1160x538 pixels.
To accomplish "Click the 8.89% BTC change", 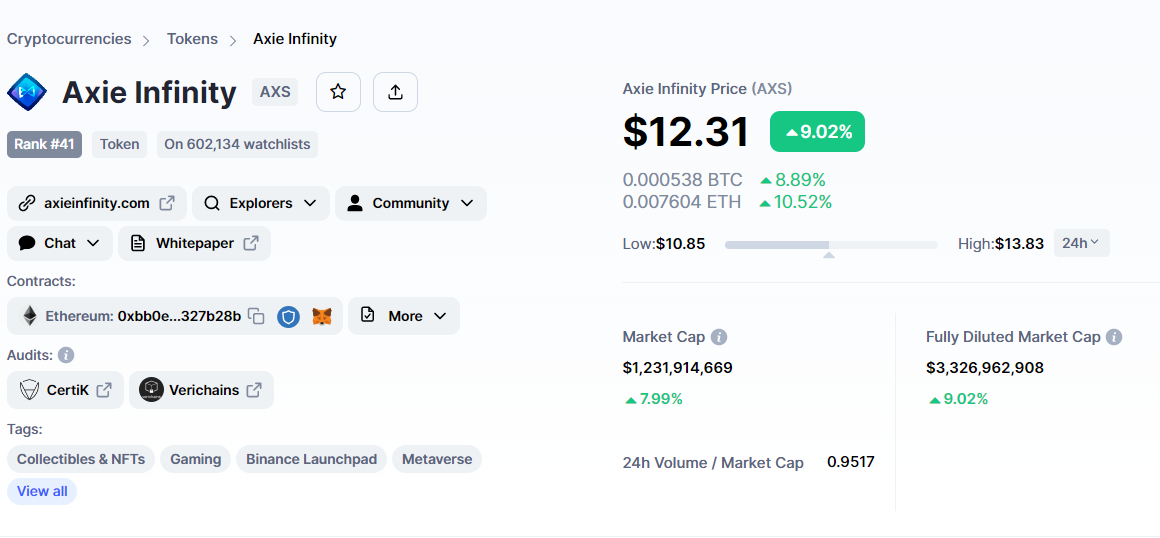I will point(792,180).
